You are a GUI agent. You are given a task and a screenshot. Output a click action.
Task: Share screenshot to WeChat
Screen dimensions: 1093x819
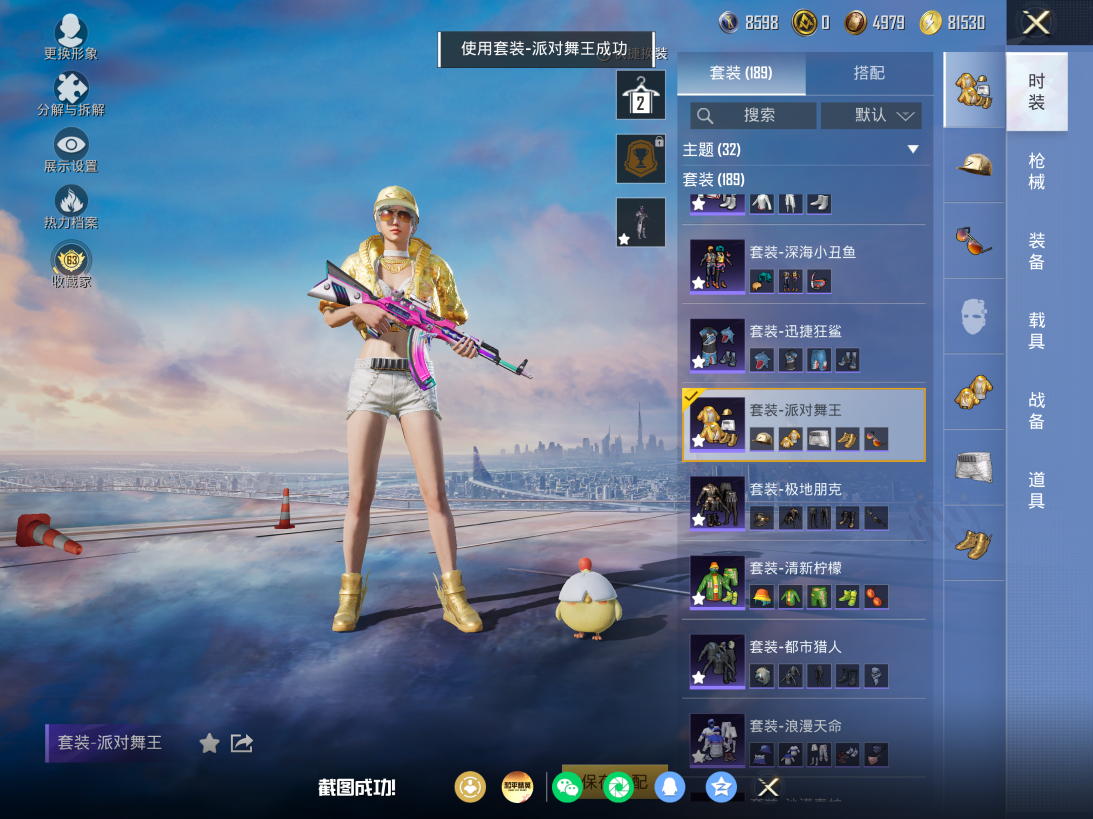coord(567,788)
